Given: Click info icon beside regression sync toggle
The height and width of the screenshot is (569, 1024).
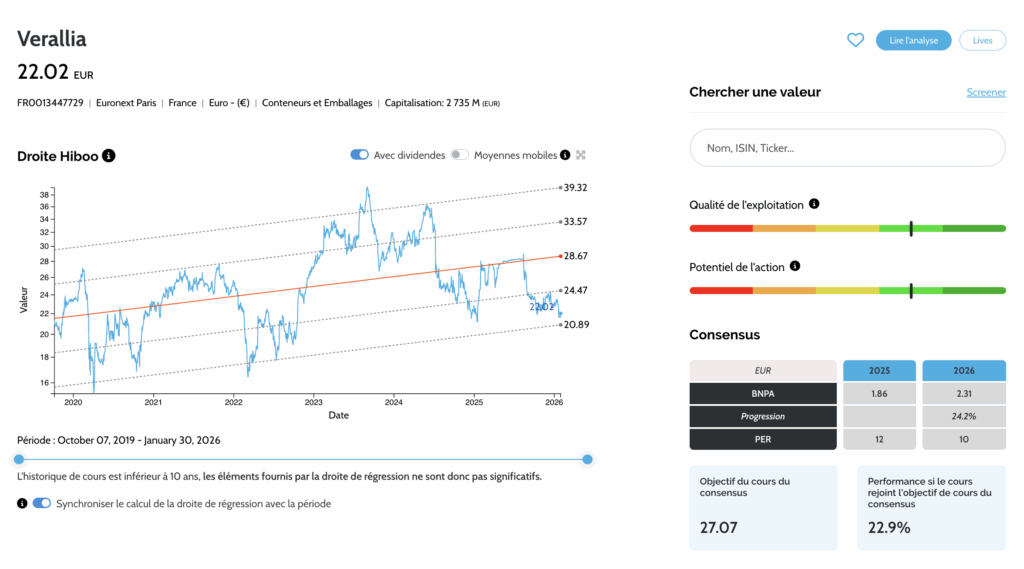Looking at the screenshot, I should tap(22, 503).
